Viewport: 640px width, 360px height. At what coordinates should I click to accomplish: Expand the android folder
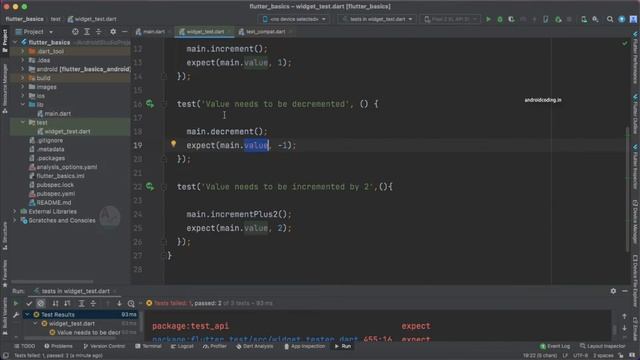[x=23, y=69]
